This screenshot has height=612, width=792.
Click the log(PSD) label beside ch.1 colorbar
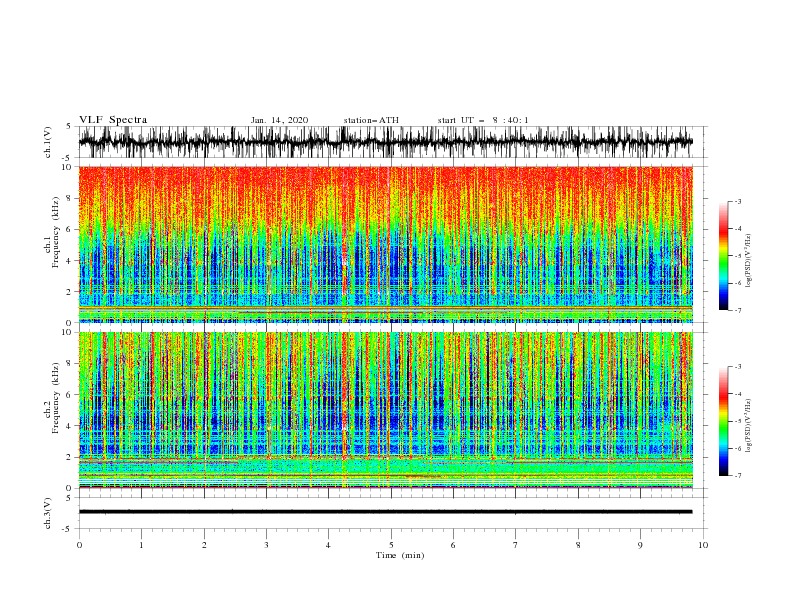[x=748, y=261]
